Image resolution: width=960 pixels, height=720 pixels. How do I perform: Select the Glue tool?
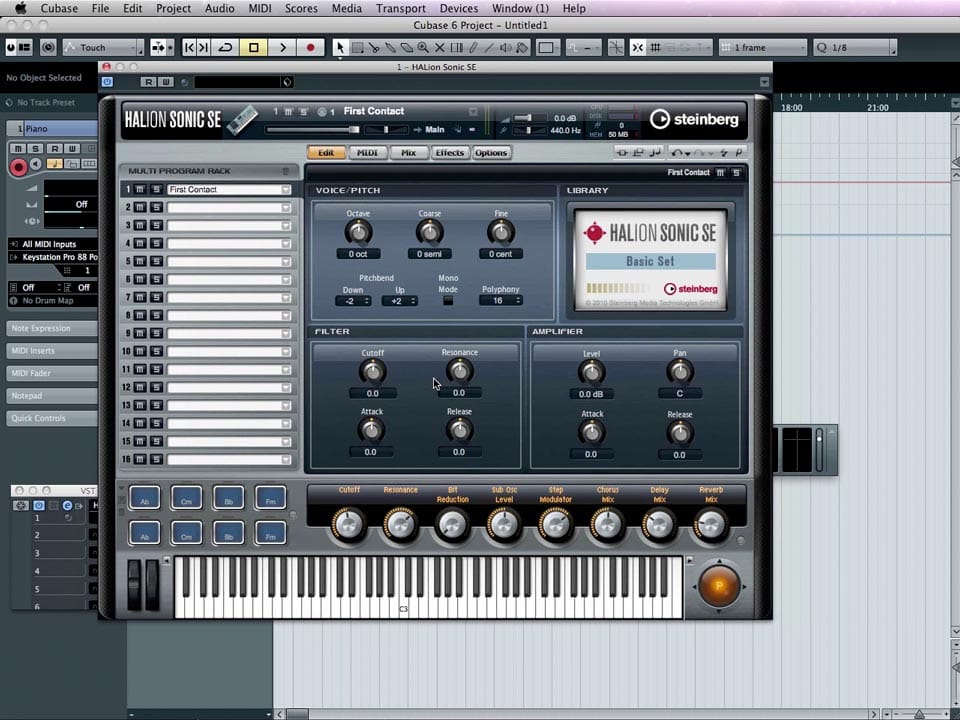(390, 47)
